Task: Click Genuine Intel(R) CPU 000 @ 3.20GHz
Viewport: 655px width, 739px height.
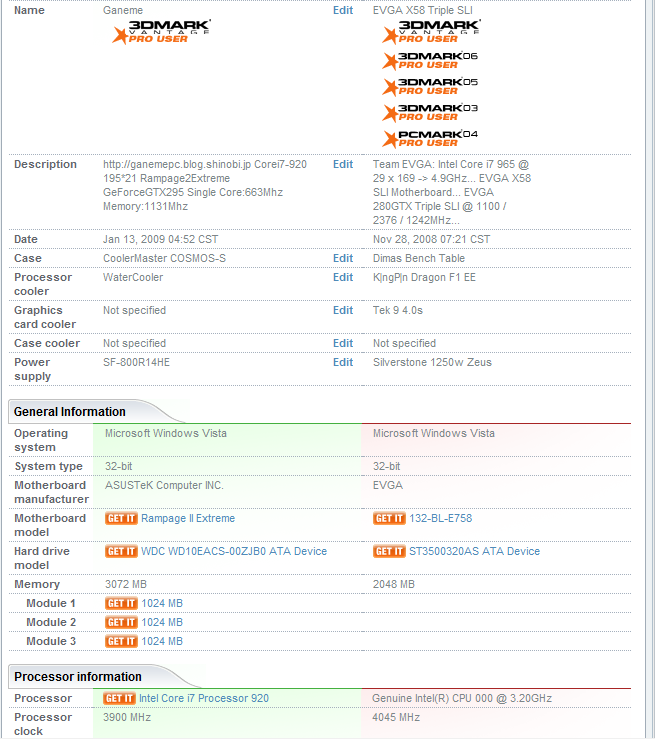Action: tap(462, 698)
